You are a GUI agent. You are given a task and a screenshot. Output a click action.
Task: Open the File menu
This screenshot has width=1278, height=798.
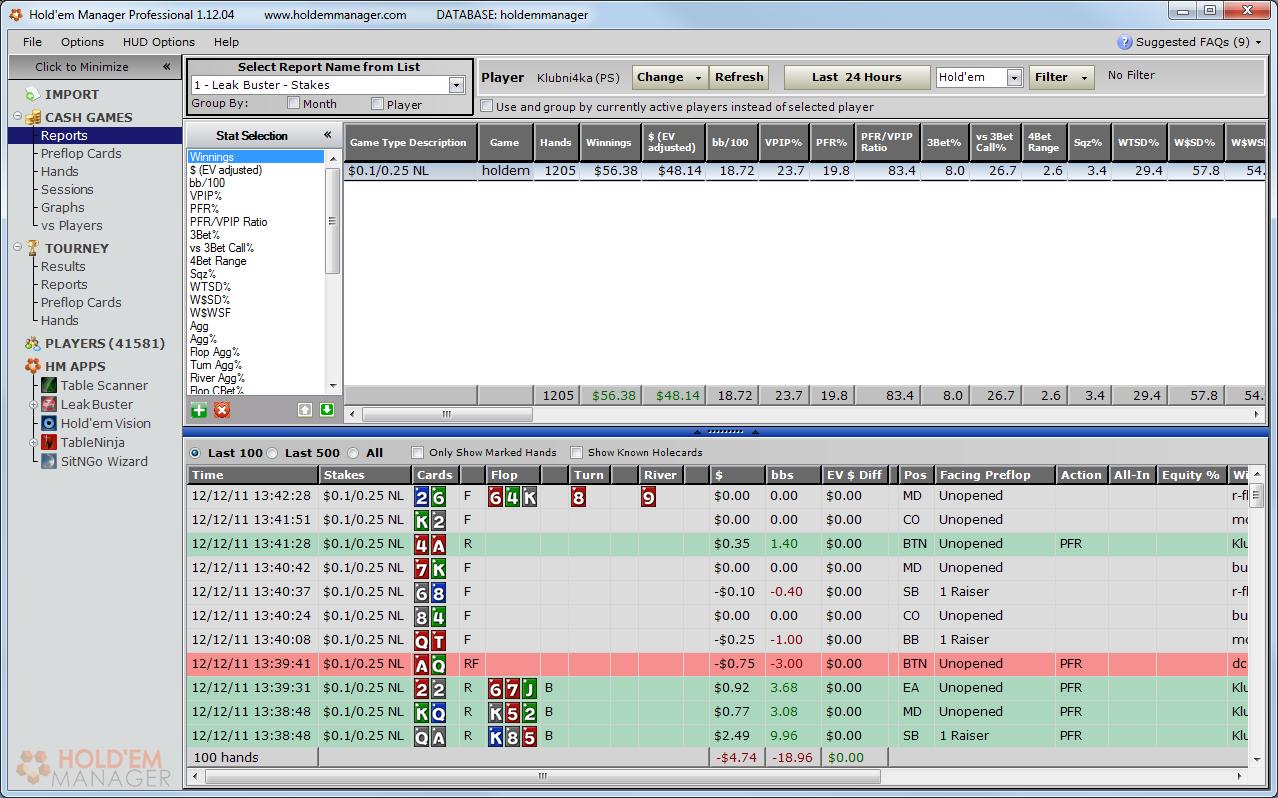(x=32, y=42)
